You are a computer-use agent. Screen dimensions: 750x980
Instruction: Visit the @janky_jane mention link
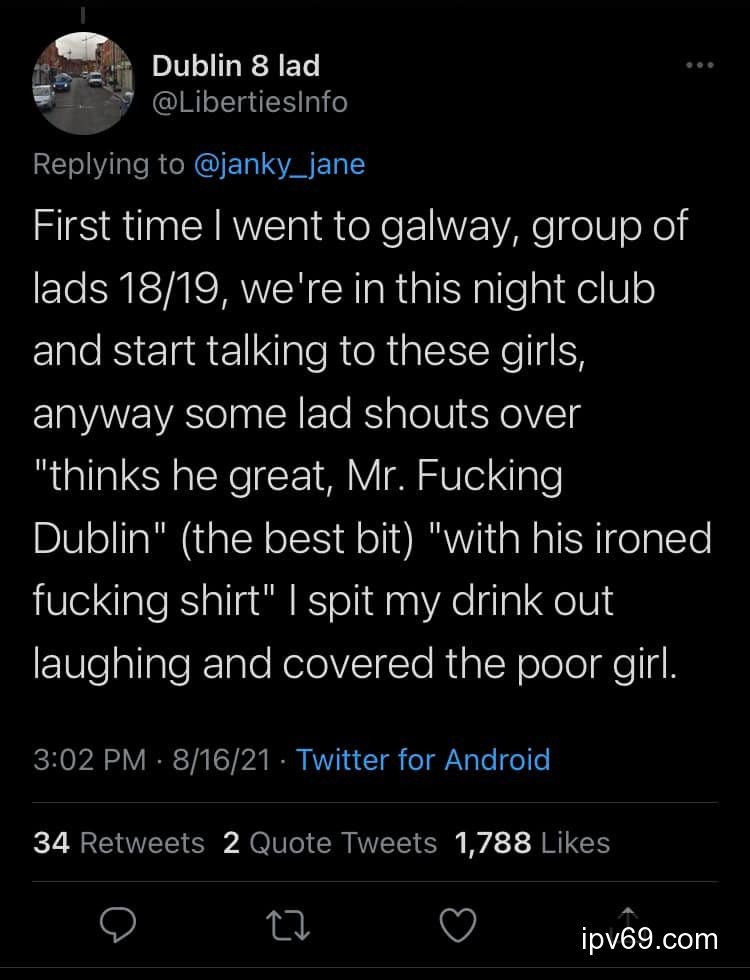279,164
